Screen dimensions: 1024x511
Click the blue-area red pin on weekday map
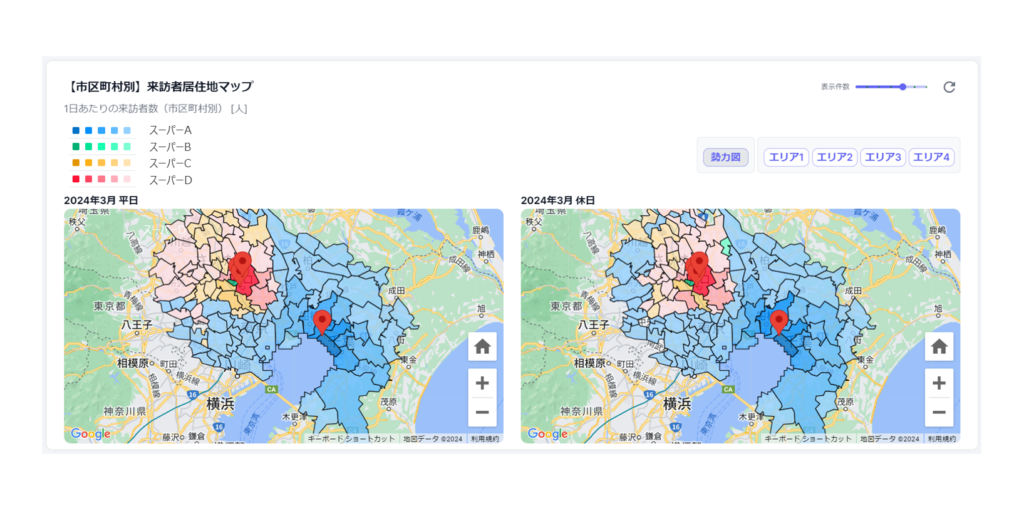(321, 321)
